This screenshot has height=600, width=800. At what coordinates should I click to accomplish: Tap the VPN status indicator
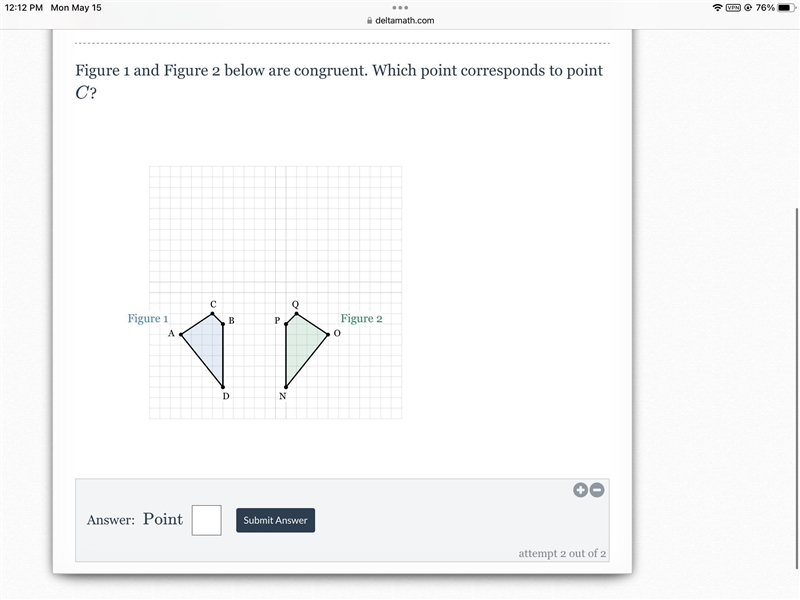coord(733,8)
